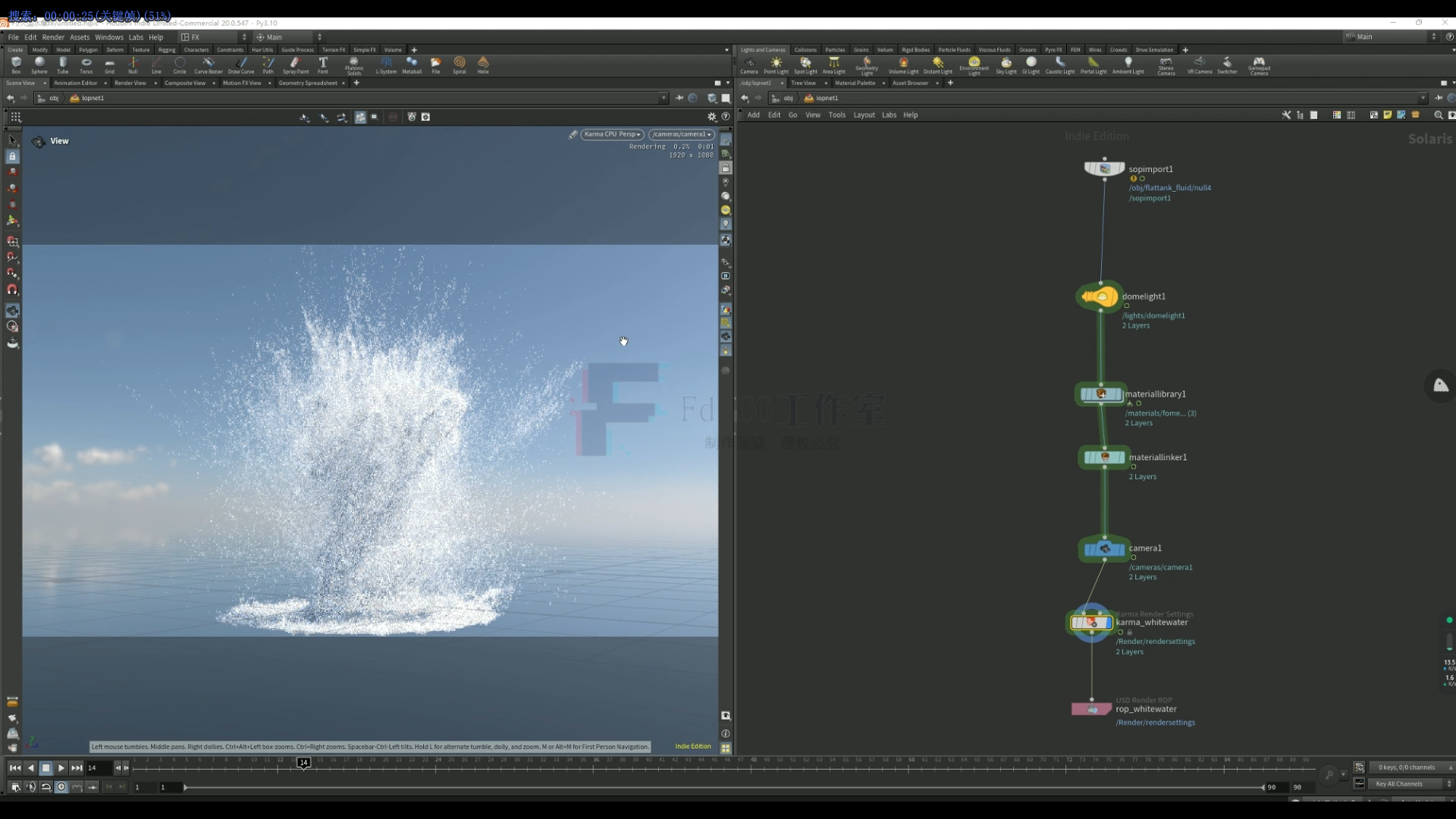Click the stop playback button
This screenshot has height=819, width=1456.
tap(45, 768)
